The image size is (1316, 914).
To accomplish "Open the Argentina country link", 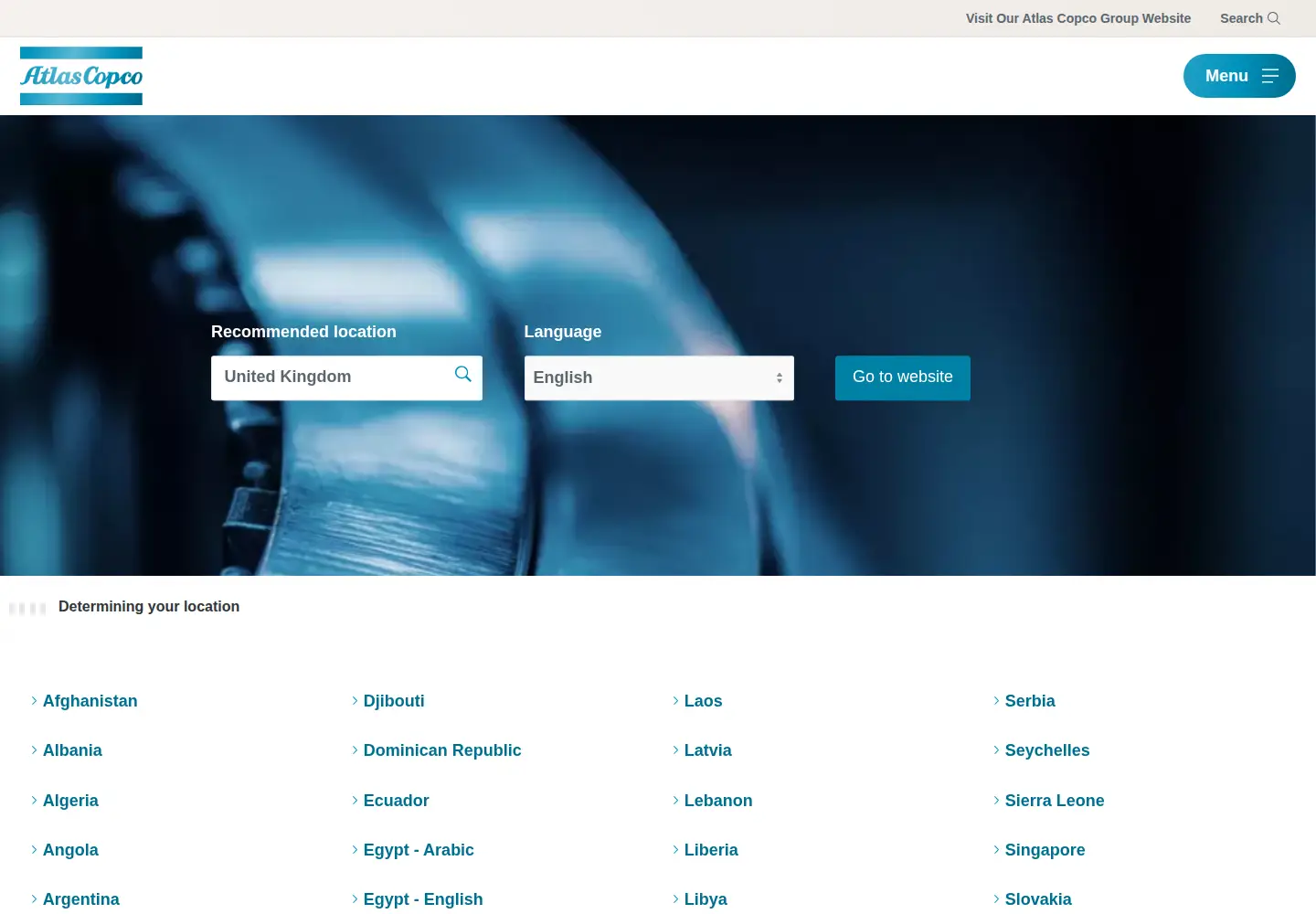I will point(80,899).
